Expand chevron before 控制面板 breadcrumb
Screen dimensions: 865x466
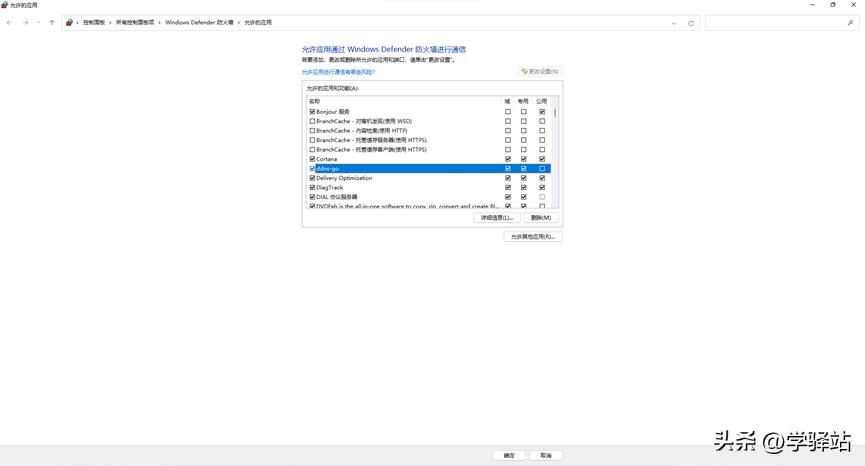coord(78,23)
